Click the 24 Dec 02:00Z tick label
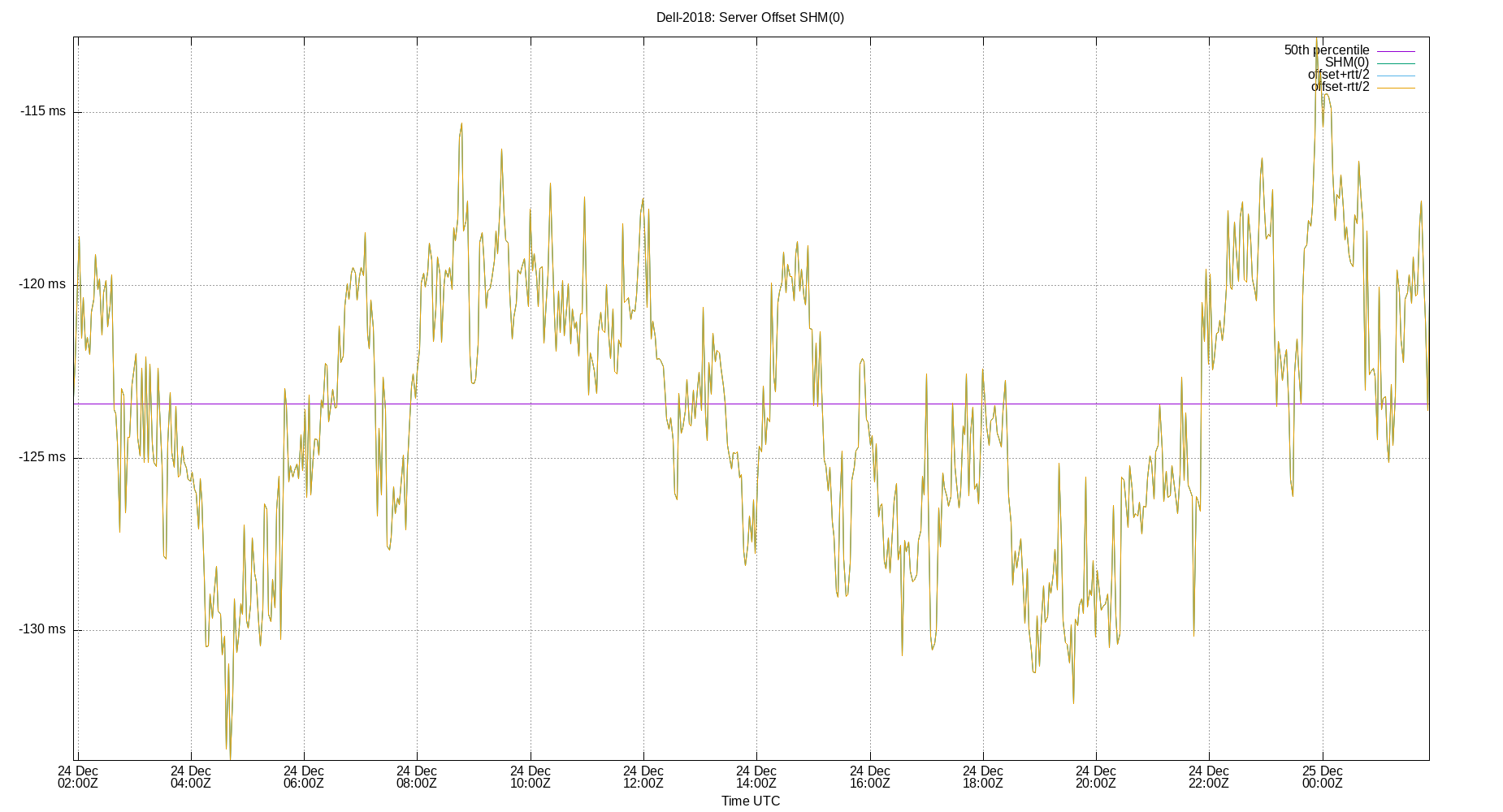 pyautogui.click(x=78, y=777)
